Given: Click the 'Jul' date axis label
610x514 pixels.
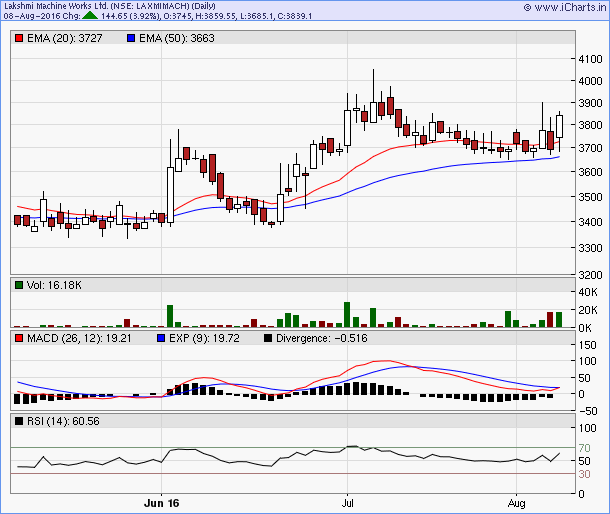Looking at the screenshot, I should coord(347,503).
